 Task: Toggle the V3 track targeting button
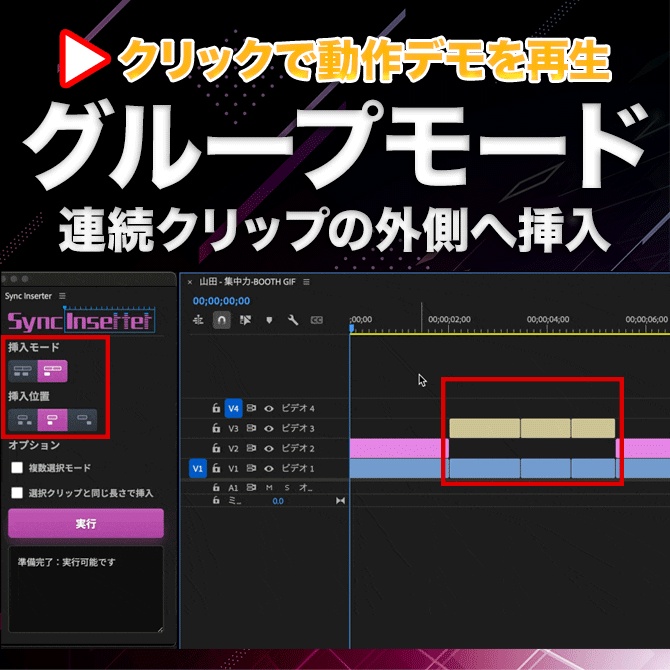pos(233,428)
